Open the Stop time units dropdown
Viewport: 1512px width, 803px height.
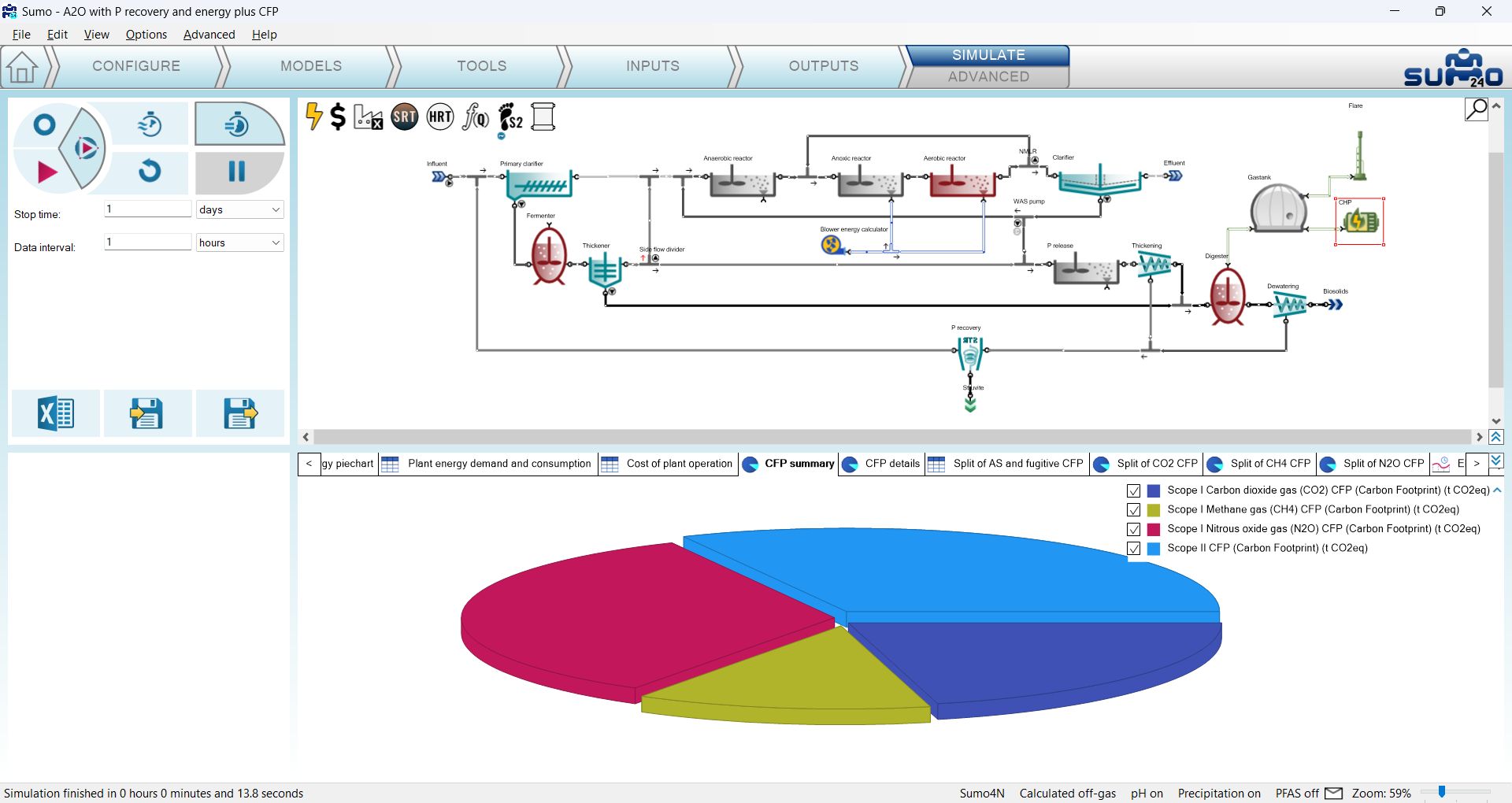(239, 209)
